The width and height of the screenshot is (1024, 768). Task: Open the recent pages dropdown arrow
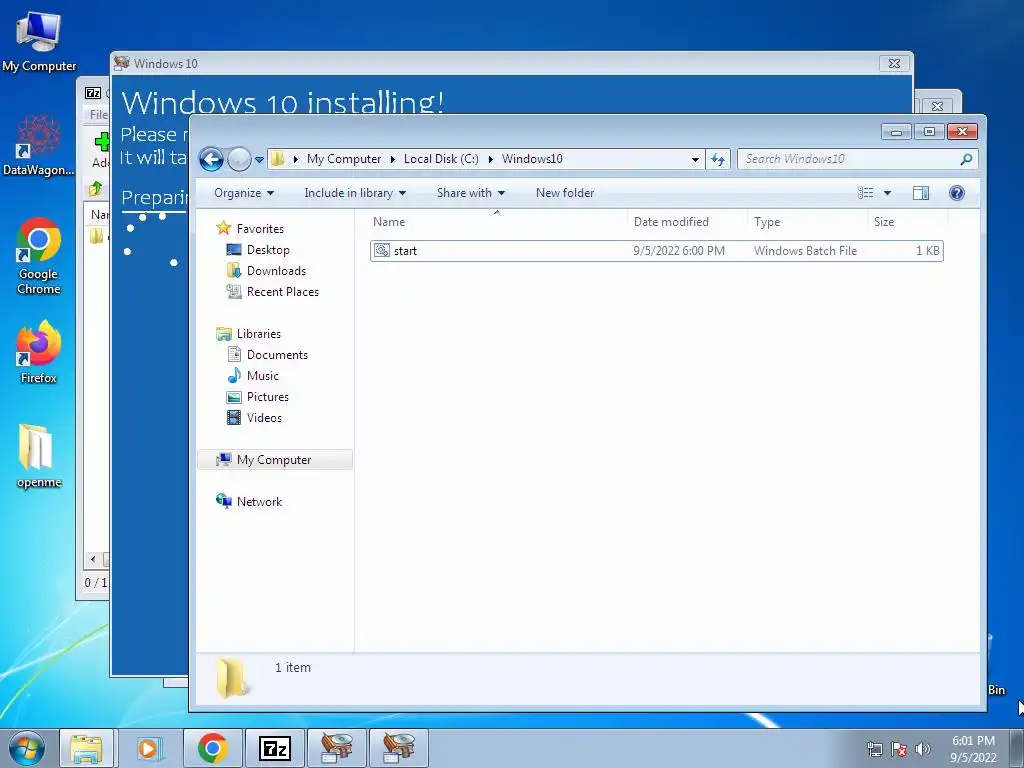click(259, 159)
